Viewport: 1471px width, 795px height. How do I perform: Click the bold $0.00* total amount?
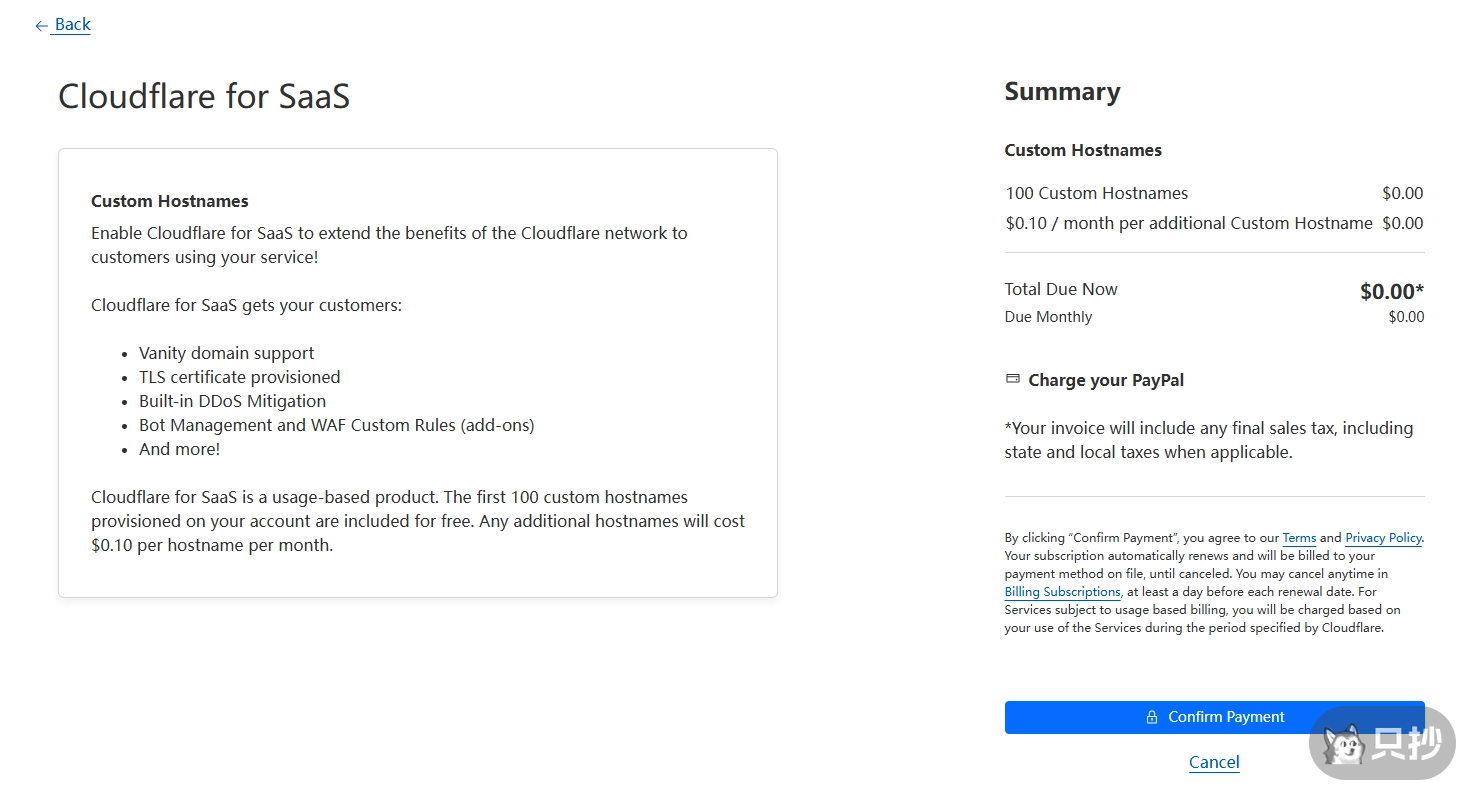coord(1391,292)
